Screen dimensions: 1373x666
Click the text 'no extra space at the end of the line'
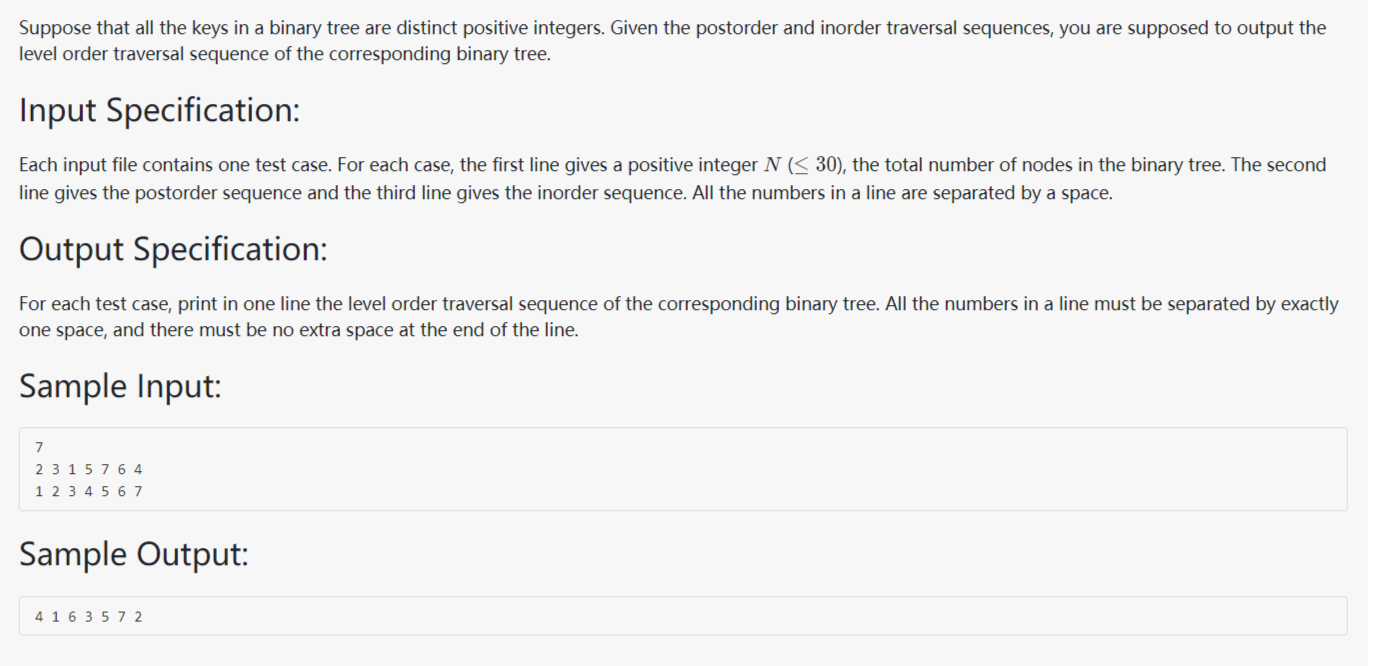421,330
